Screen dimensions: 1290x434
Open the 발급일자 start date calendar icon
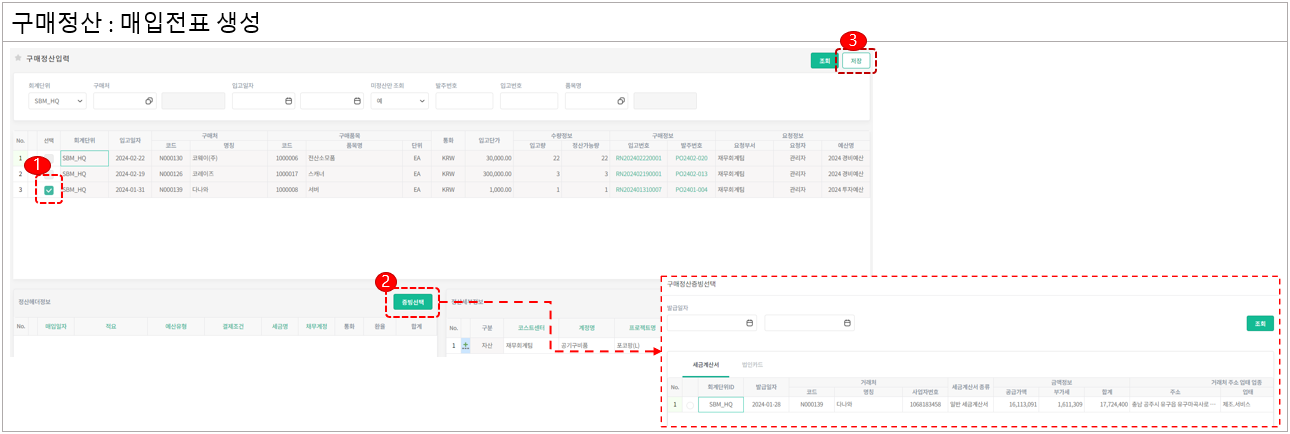(750, 323)
